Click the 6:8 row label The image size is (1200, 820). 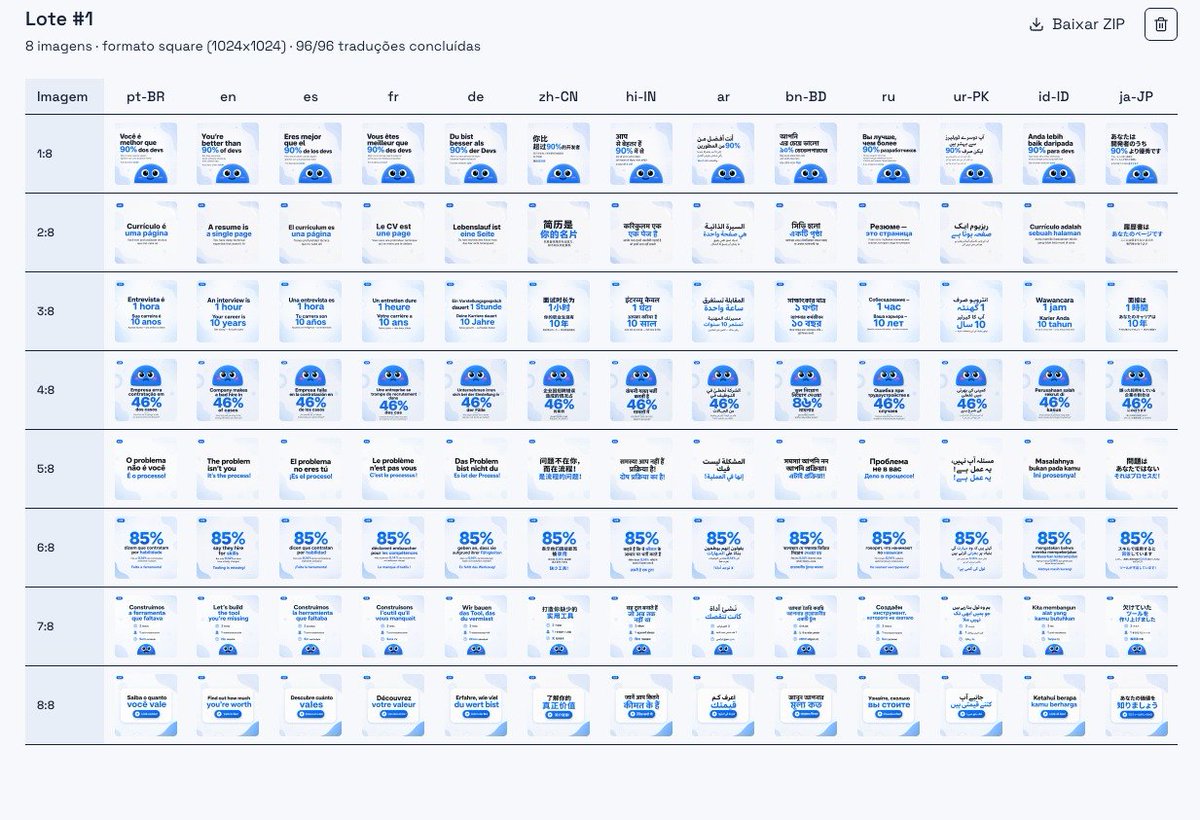tap(46, 548)
